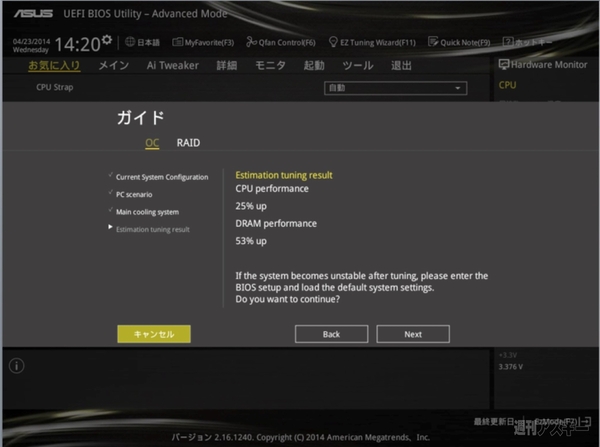Select the OC tab in the guide
Viewport: 600px width, 447px height.
tap(152, 143)
